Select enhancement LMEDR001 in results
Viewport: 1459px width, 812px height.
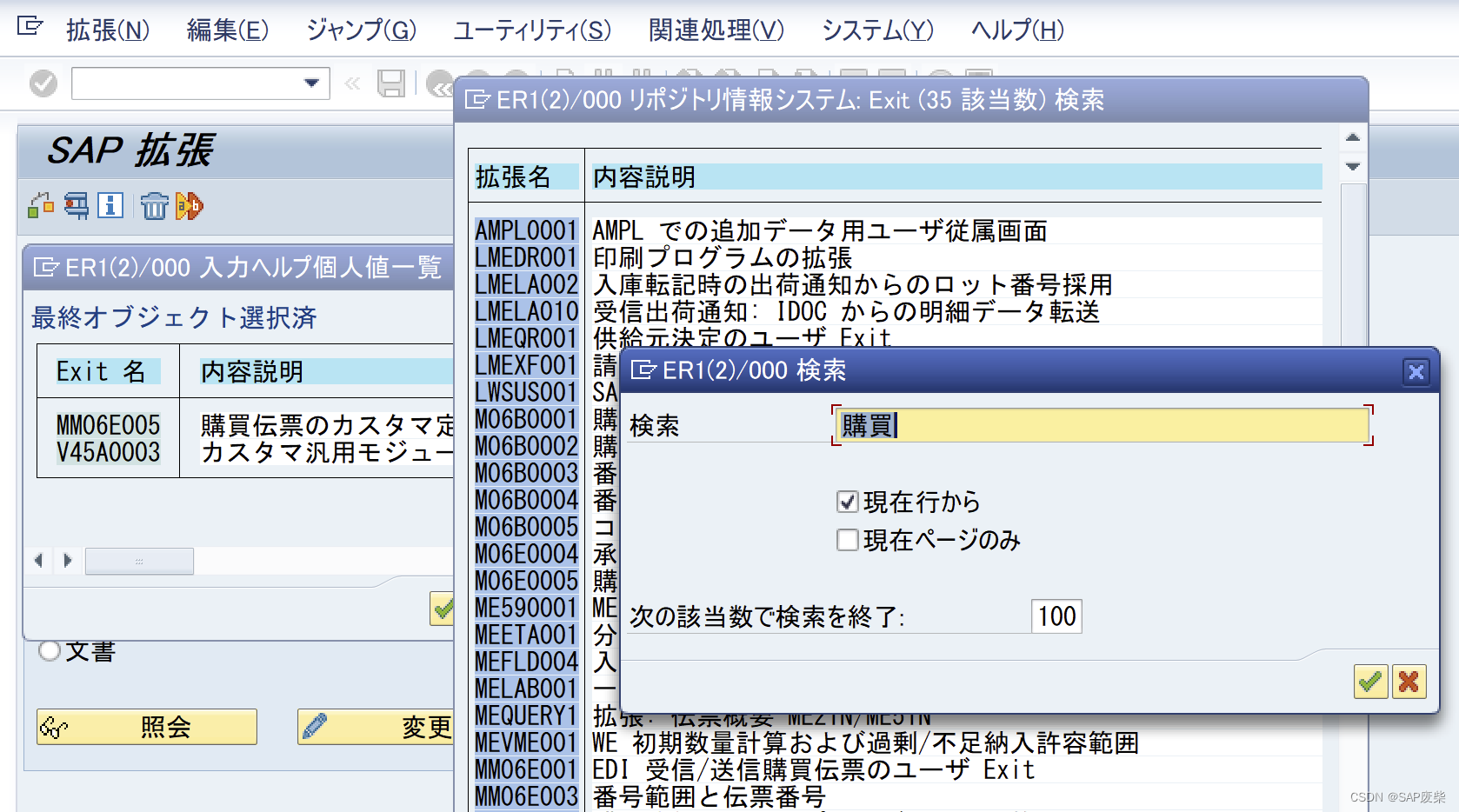click(x=526, y=257)
